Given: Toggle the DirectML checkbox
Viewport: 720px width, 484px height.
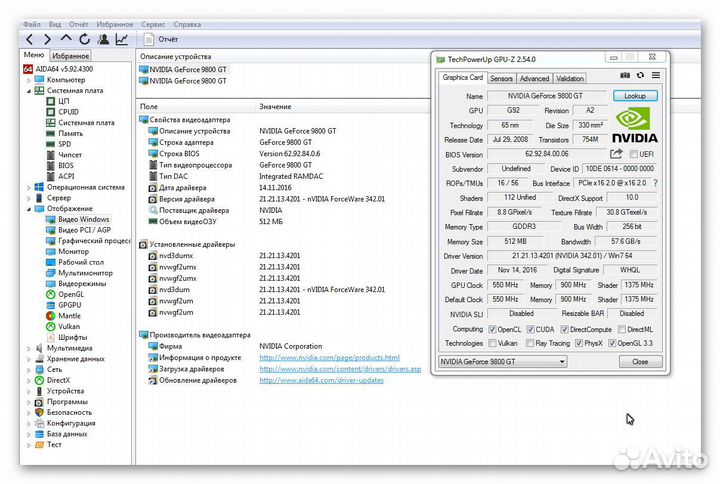Looking at the screenshot, I should pos(622,328).
